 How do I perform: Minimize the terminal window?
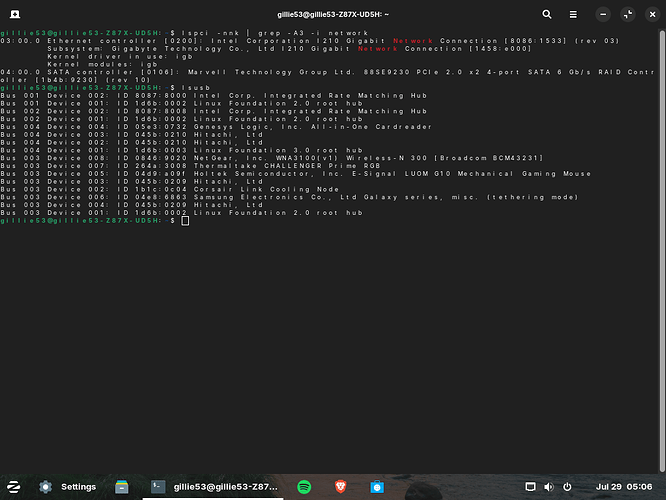(603, 14)
